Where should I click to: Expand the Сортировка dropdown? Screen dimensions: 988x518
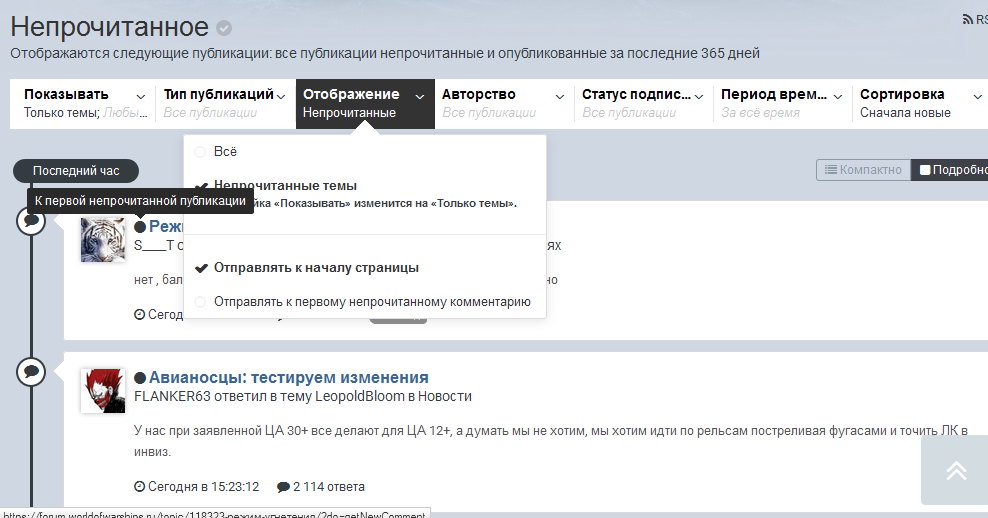pos(920,103)
